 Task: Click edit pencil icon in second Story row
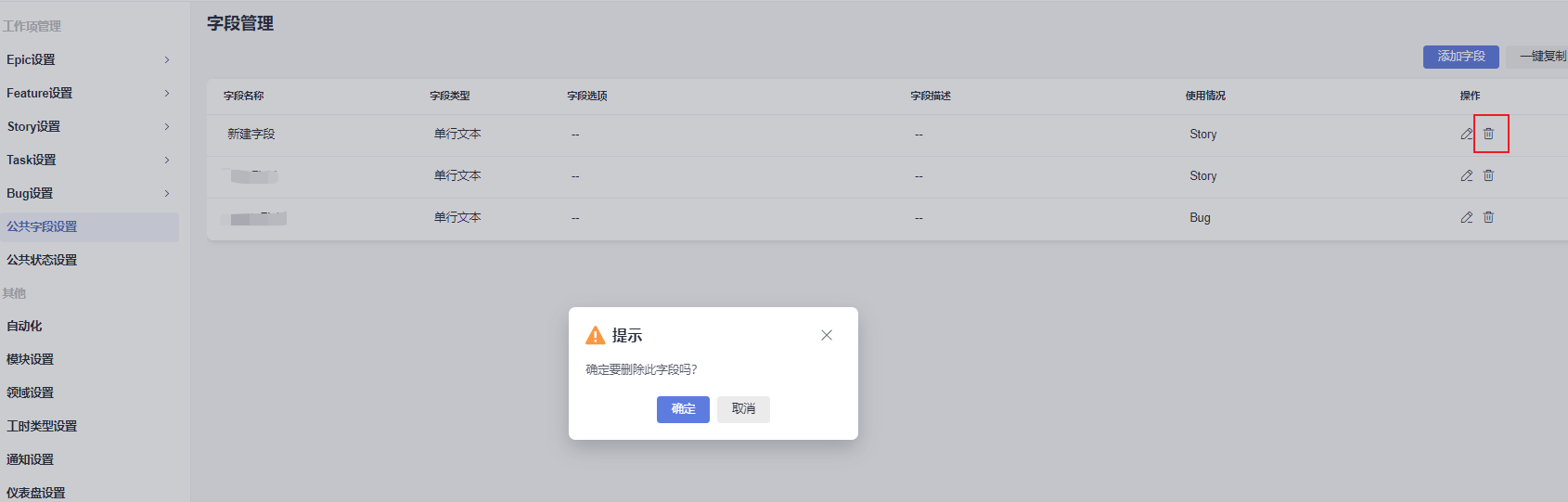(x=1467, y=175)
